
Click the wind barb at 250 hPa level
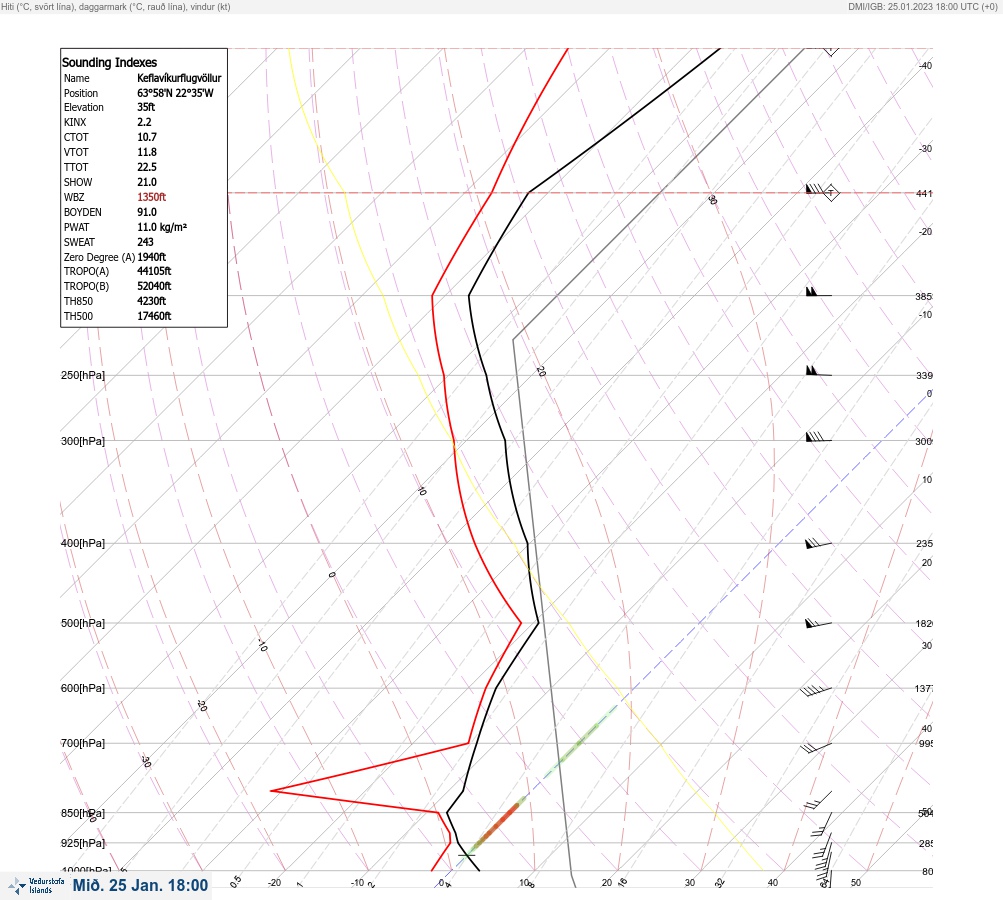tap(818, 371)
